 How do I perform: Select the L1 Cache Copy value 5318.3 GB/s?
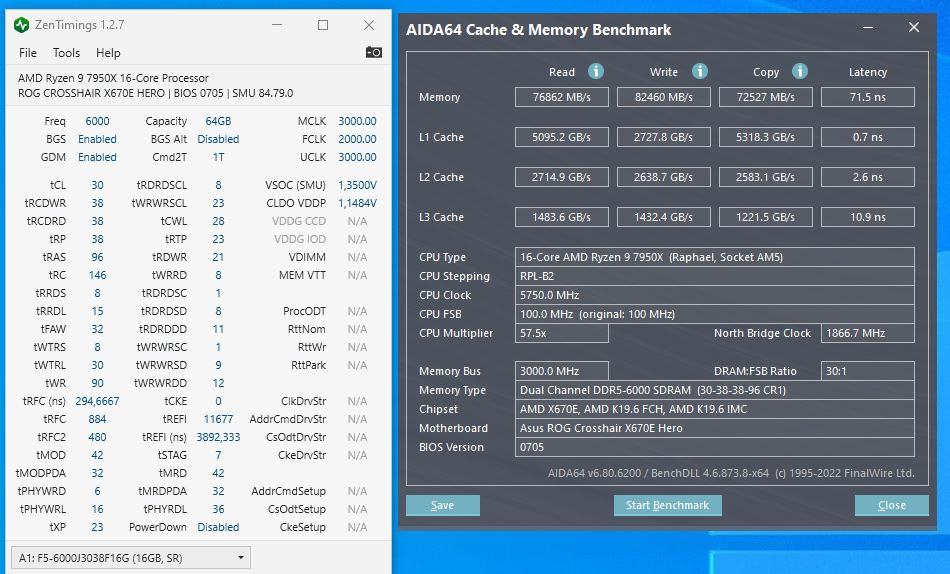pos(765,137)
